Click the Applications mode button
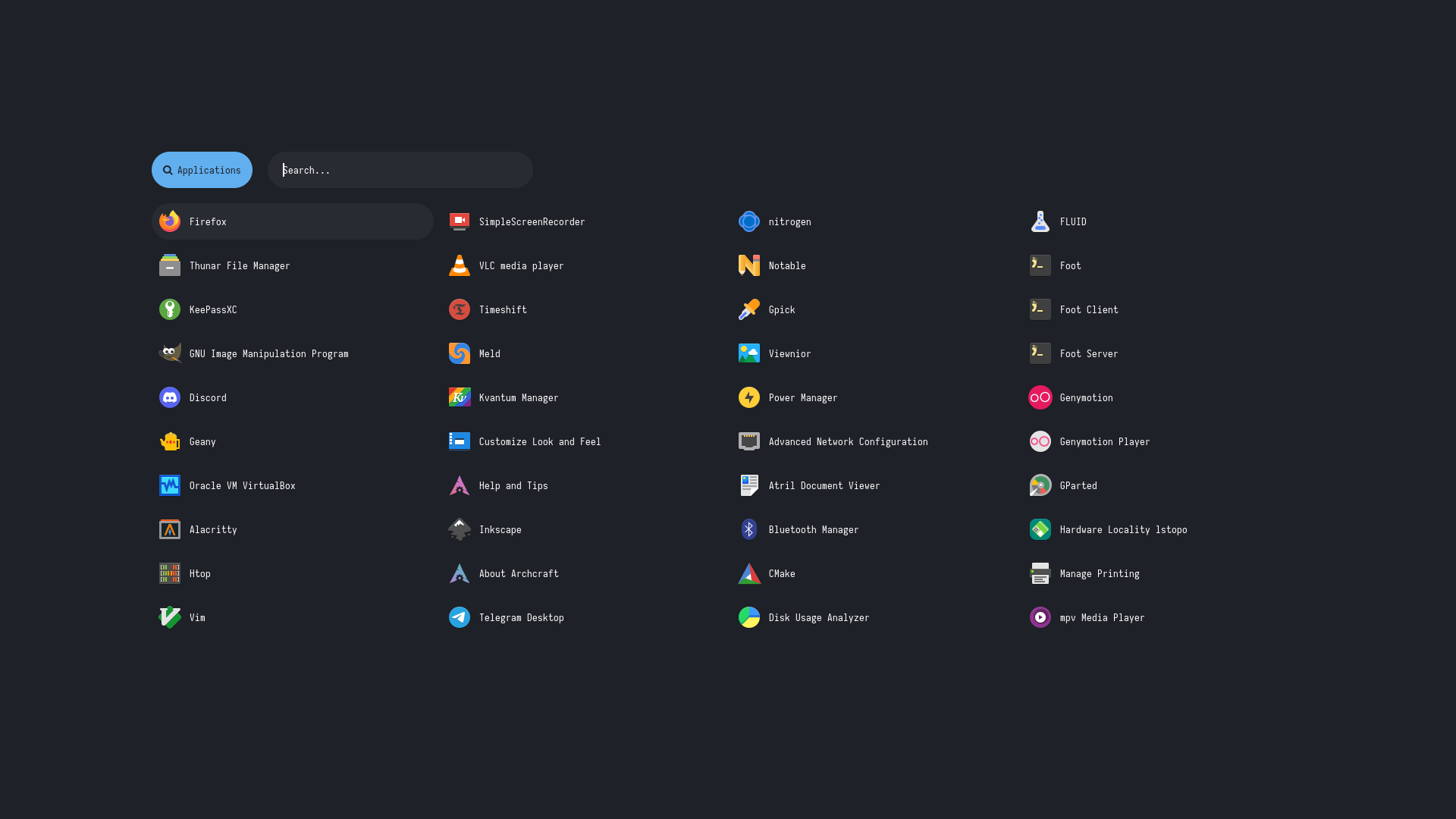The width and height of the screenshot is (1456, 819). point(202,170)
